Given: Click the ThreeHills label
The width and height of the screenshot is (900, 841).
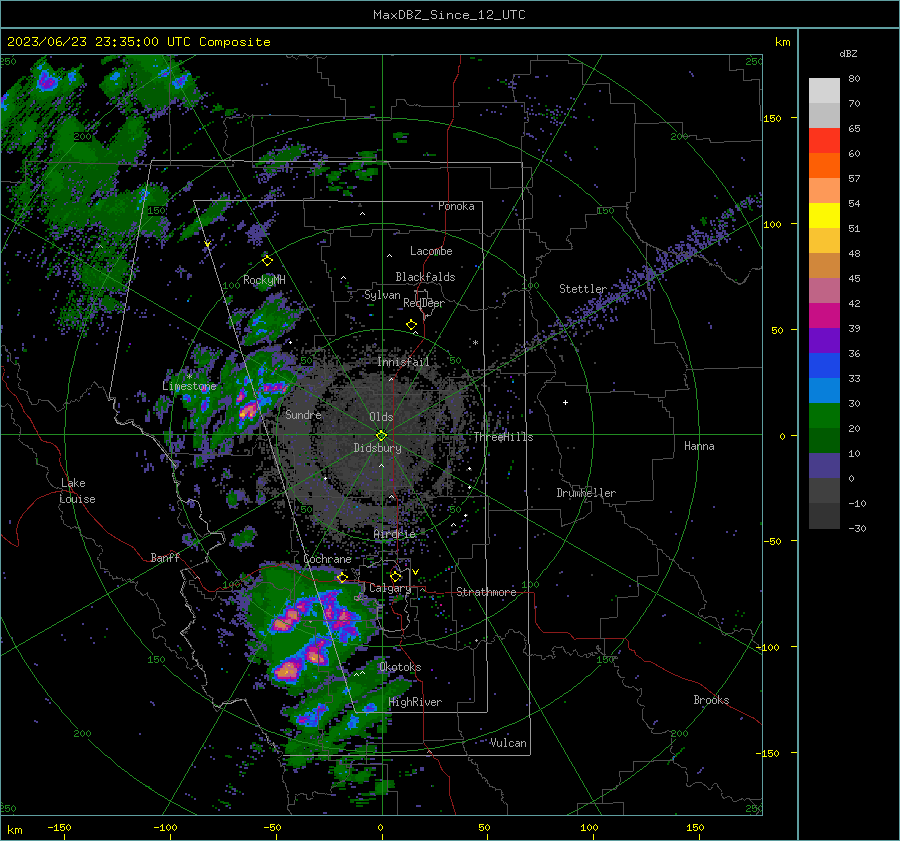Looking at the screenshot, I should 503,437.
